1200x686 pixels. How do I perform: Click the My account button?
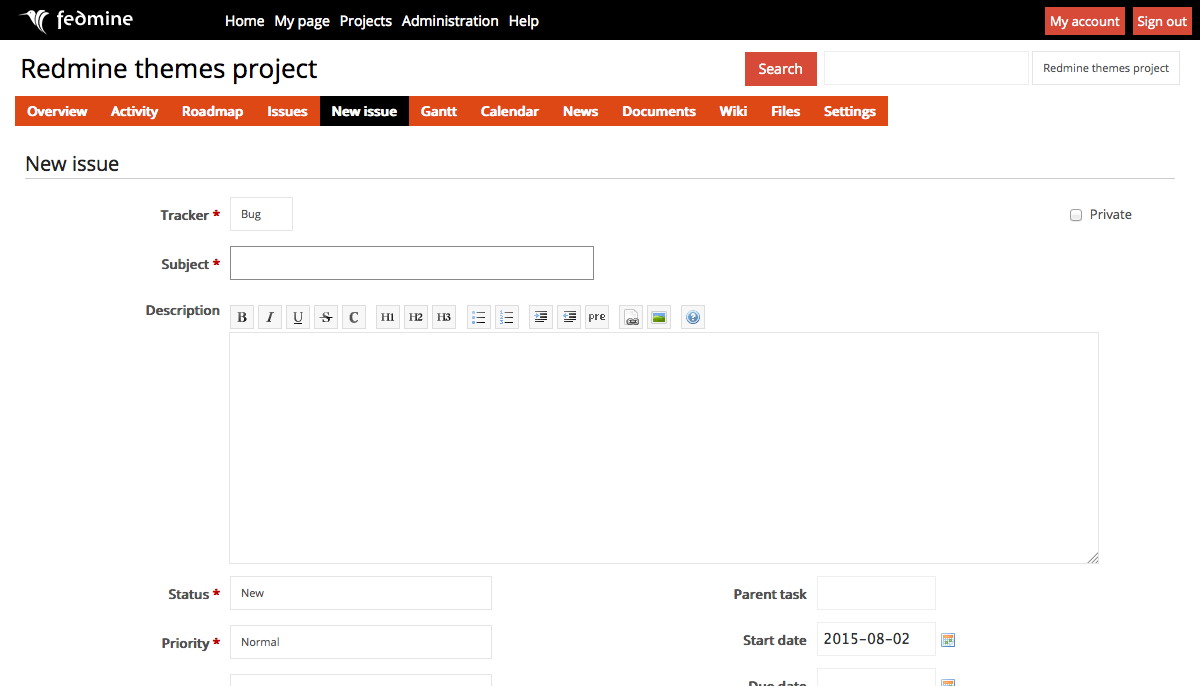(1085, 21)
